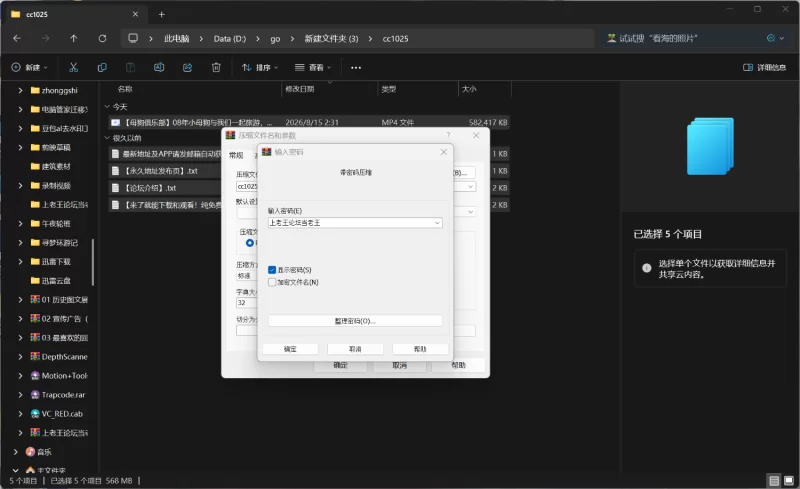Open the 排序 sort dropdown
The width and height of the screenshot is (800, 489).
[x=260, y=67]
